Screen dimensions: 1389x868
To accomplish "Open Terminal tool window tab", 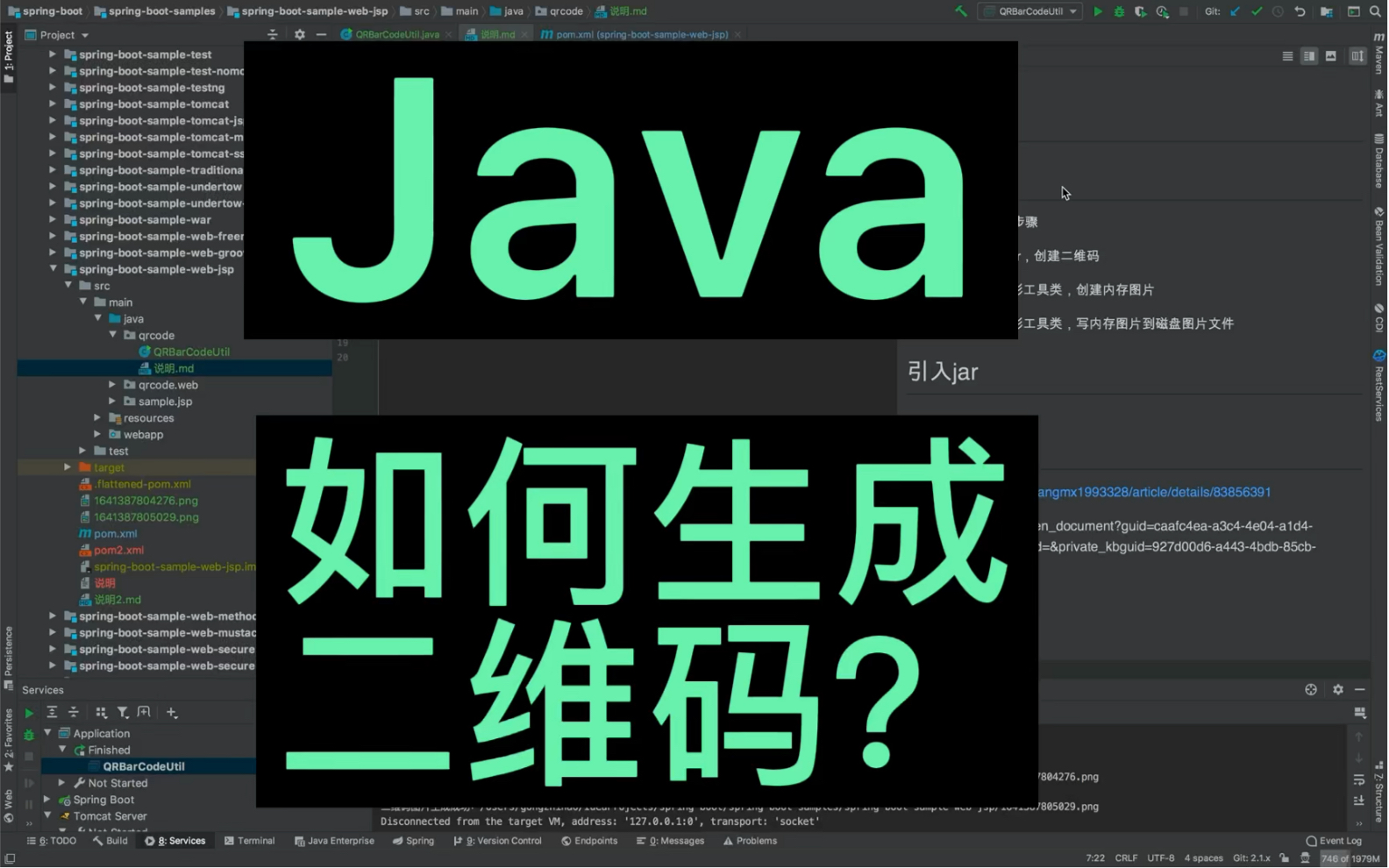I will click(250, 841).
